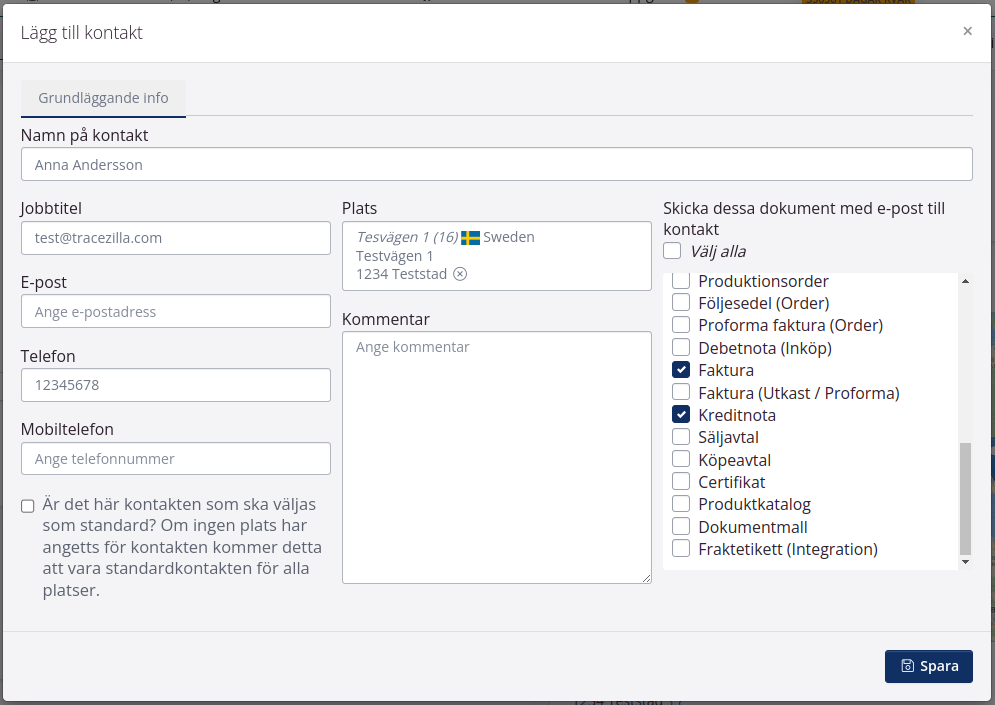
Task: Close the Lägg till kontakt dialog
Action: 967,31
